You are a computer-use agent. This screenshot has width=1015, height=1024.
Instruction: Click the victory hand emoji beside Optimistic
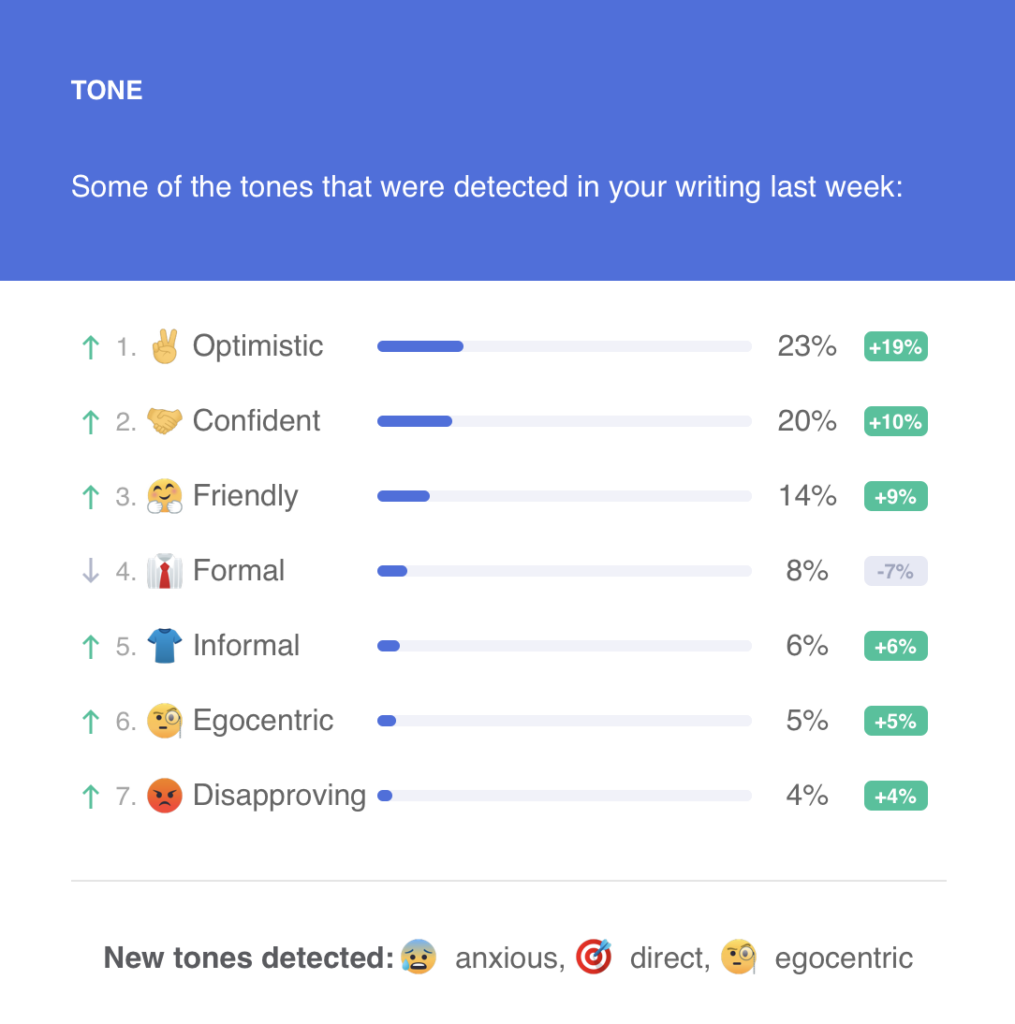[165, 345]
